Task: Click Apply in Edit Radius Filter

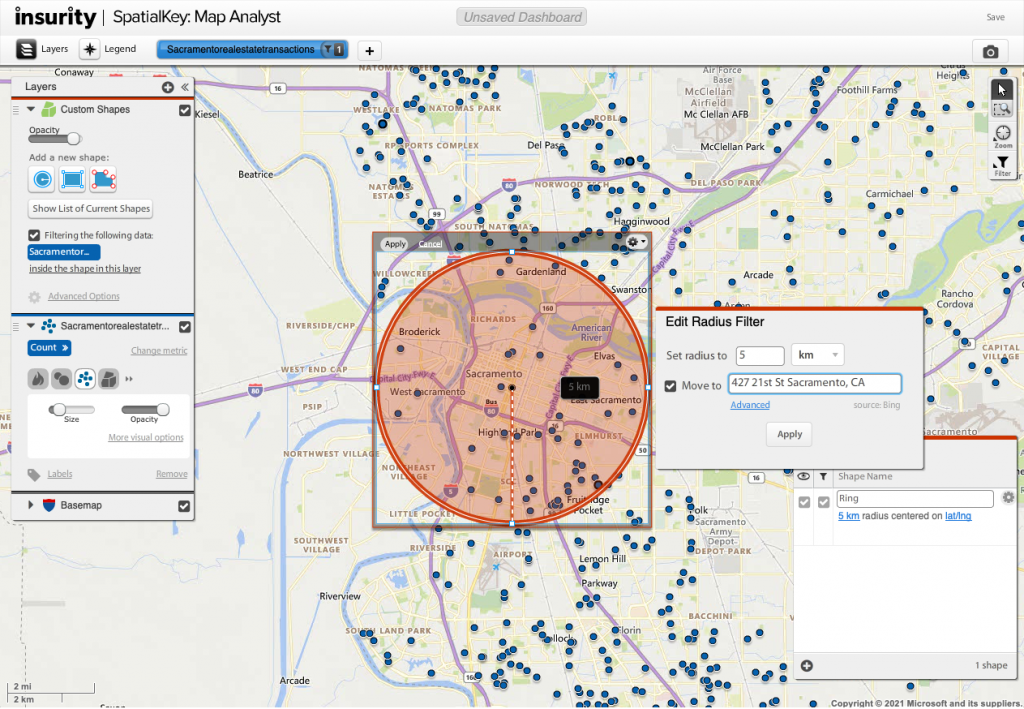Action: click(x=789, y=434)
